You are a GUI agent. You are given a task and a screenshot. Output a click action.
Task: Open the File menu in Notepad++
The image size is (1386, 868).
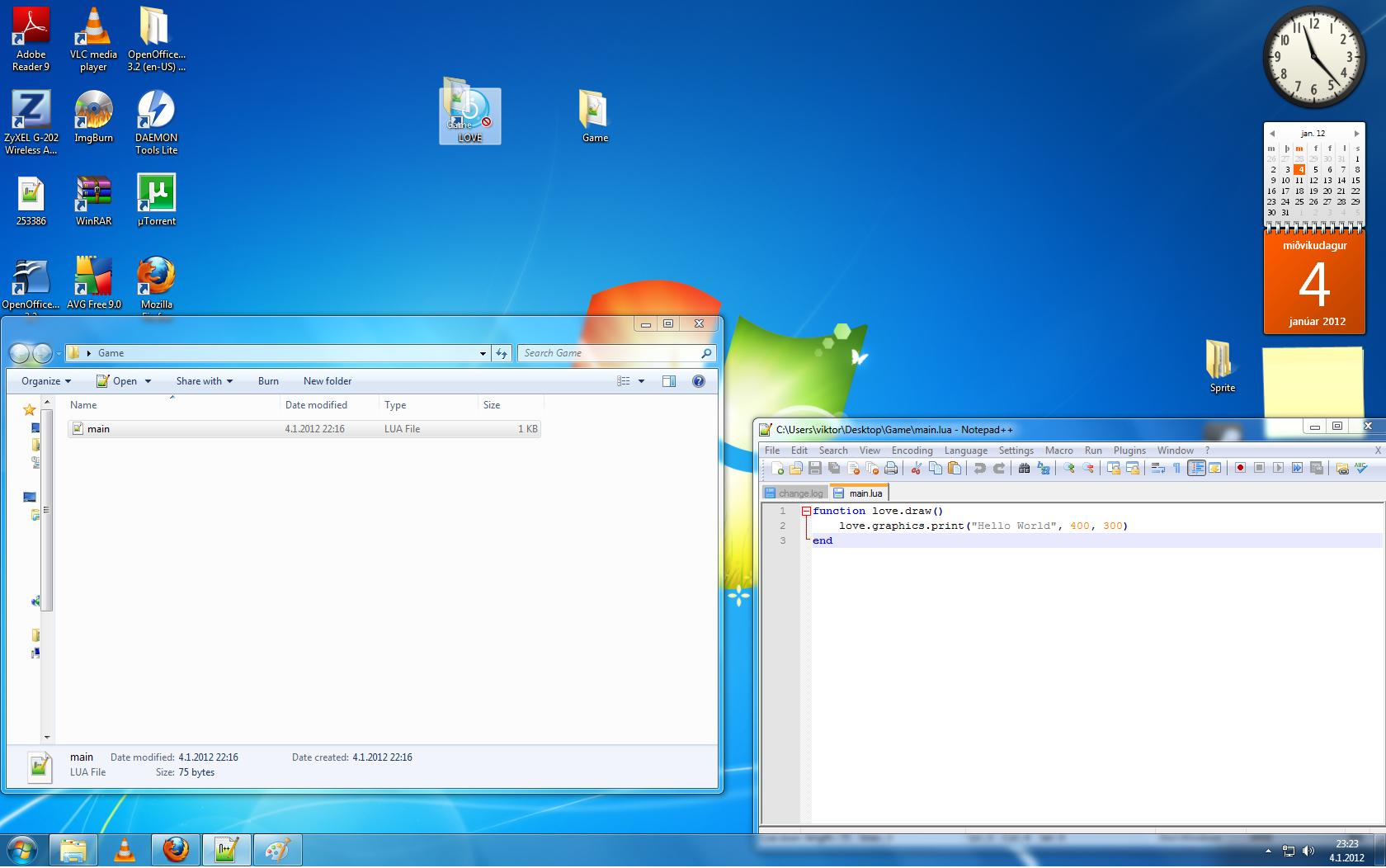tap(772, 451)
